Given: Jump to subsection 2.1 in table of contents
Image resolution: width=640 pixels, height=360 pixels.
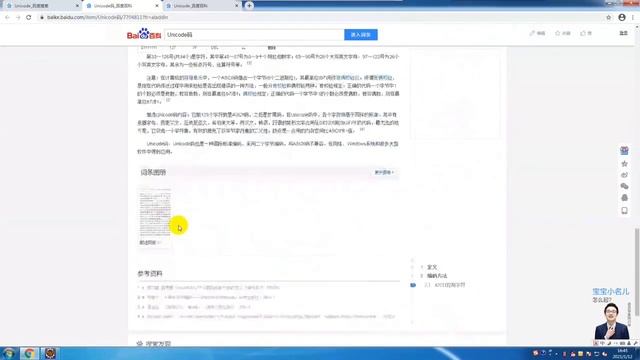Looking at the screenshot, I should pos(445,285).
